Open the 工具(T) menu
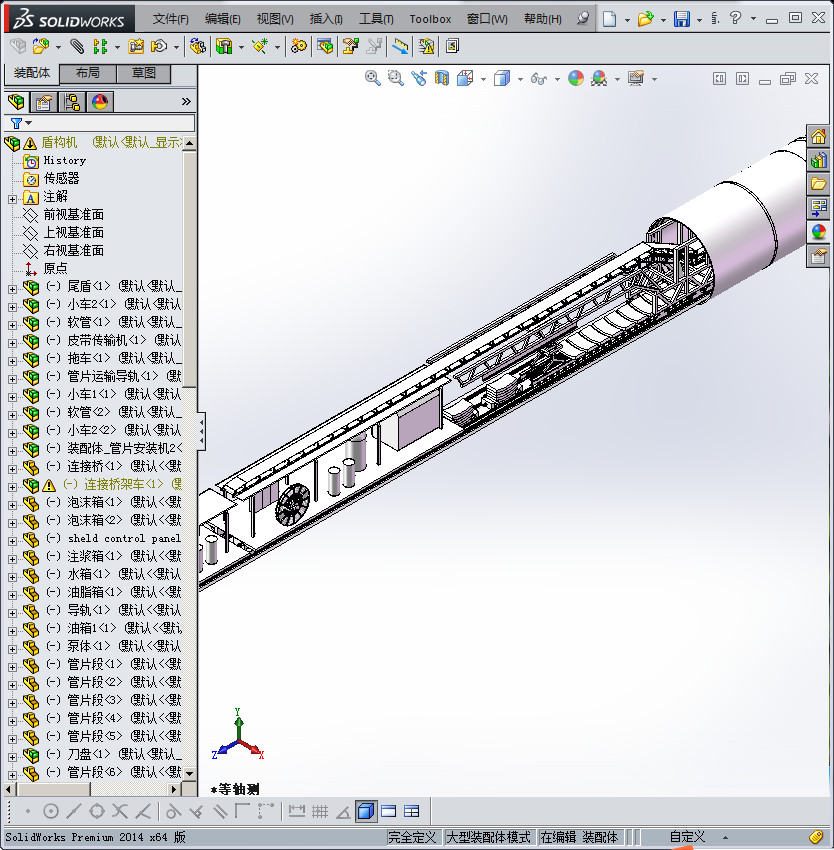This screenshot has width=834, height=850. (x=376, y=19)
